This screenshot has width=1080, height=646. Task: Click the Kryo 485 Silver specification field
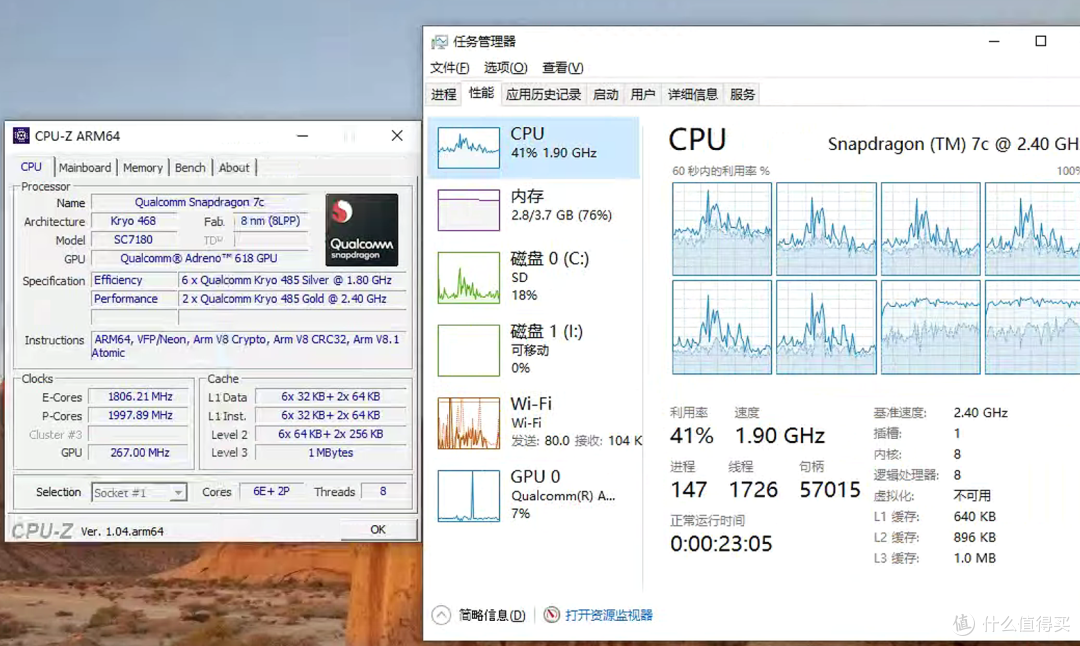pyautogui.click(x=292, y=280)
